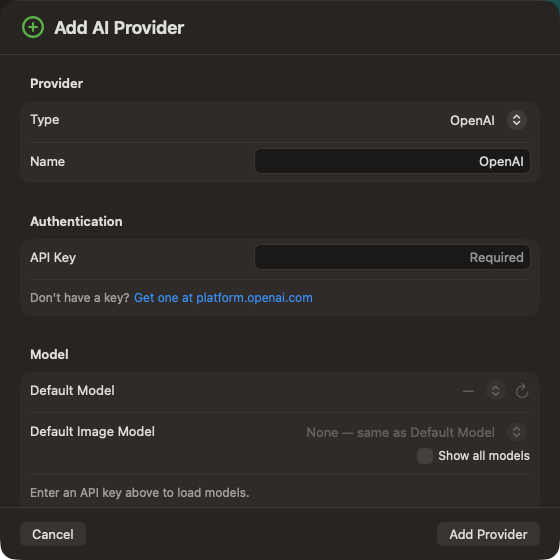Click the API Key label

click(53, 258)
